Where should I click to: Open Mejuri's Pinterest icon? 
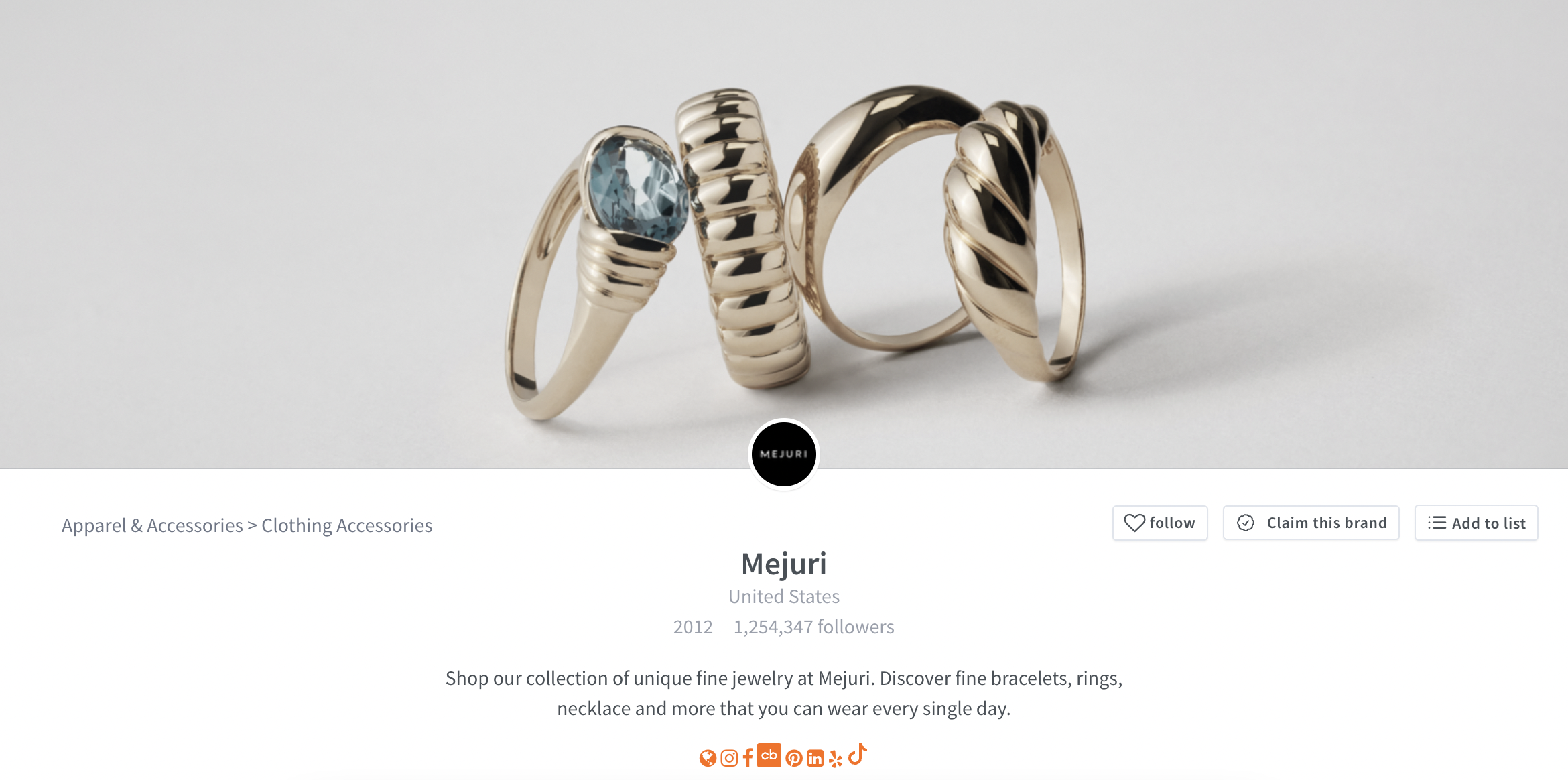(x=794, y=758)
